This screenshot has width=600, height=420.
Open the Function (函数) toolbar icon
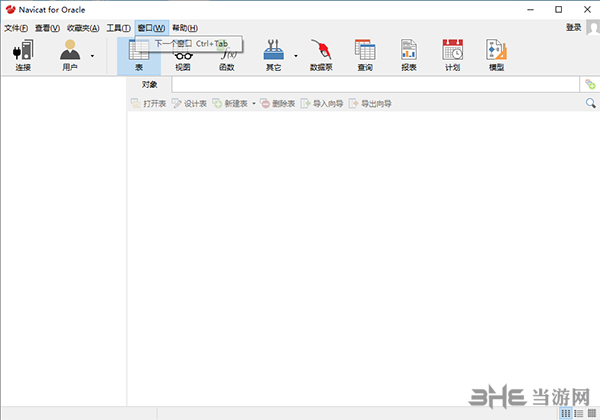coord(227,57)
